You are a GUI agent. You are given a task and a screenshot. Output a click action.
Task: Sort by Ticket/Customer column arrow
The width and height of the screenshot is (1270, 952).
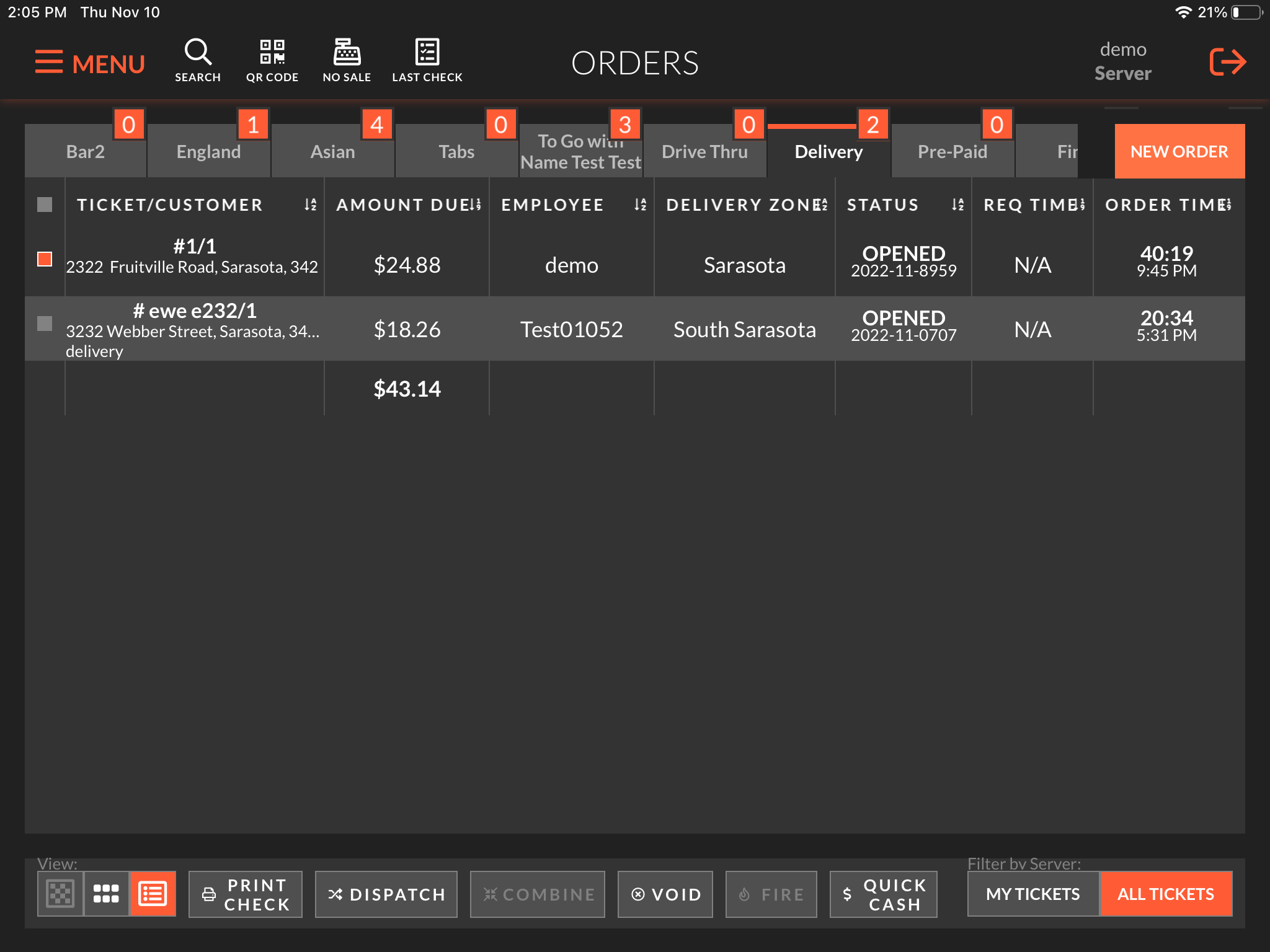click(x=310, y=205)
